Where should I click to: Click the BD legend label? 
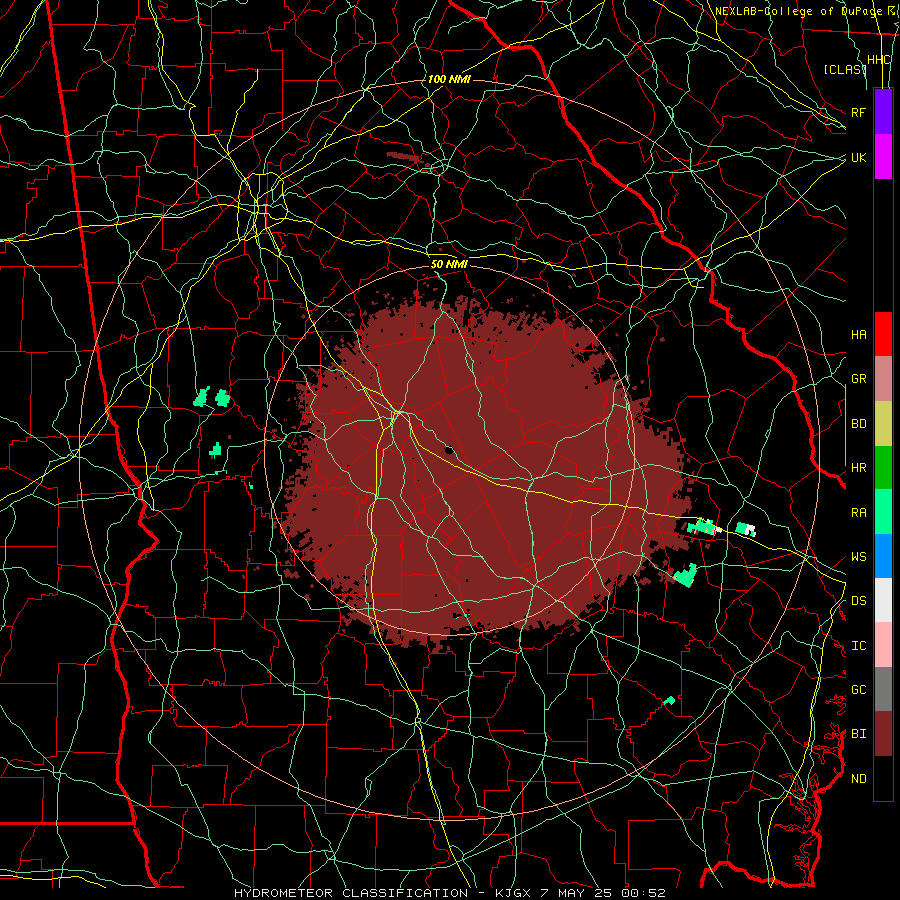[x=858, y=424]
